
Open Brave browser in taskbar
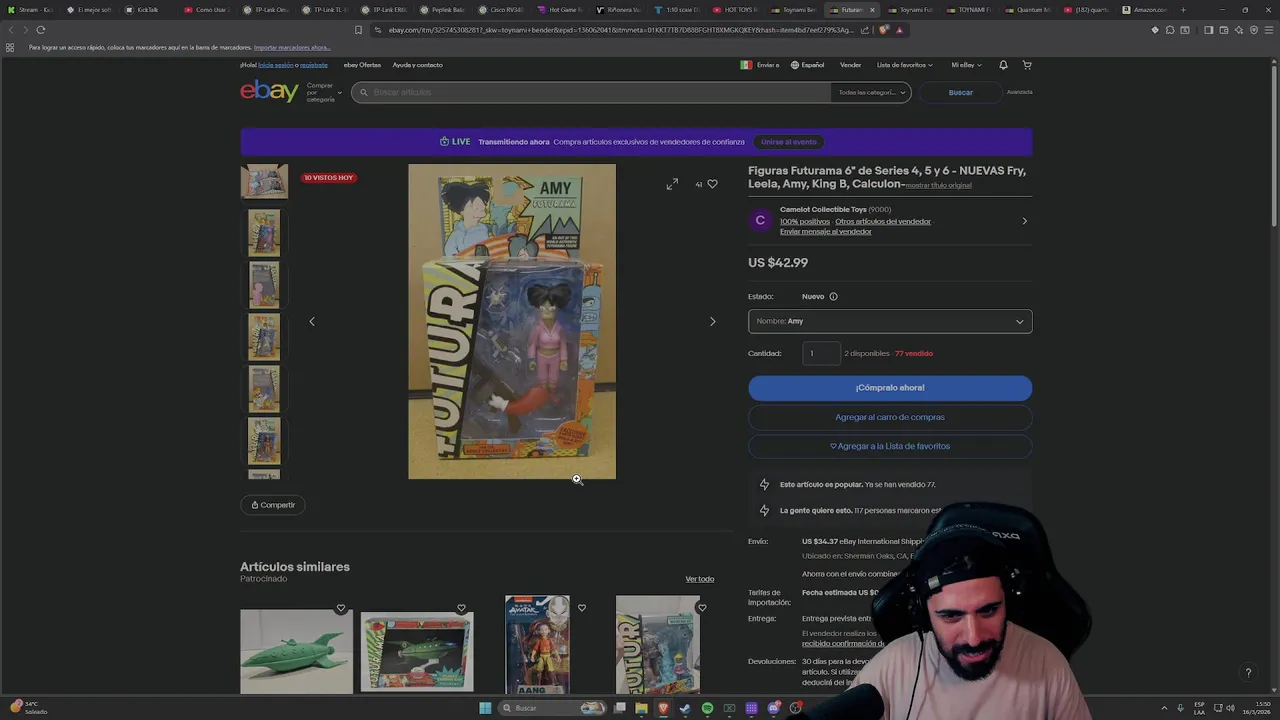tap(663, 708)
